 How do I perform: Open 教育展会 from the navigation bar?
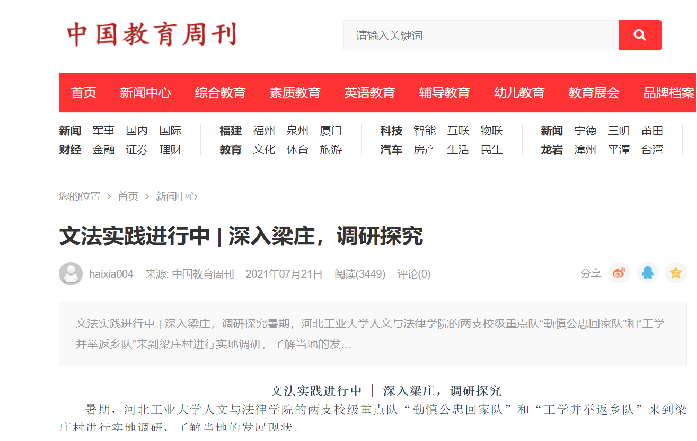[x=594, y=93]
